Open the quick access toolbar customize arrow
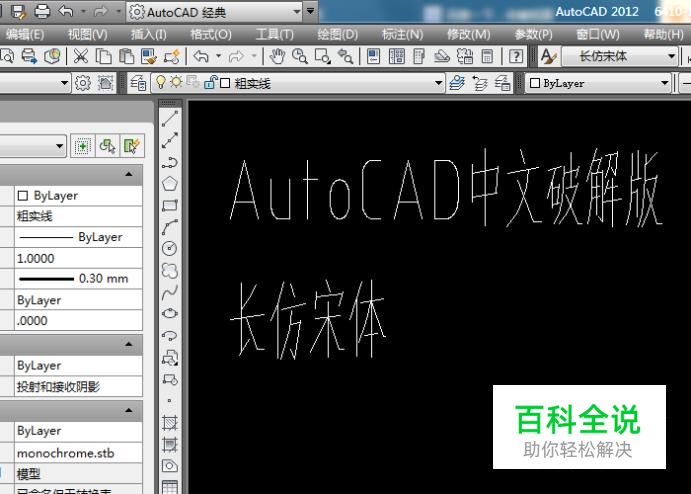This screenshot has height=494, width=691. point(311,11)
